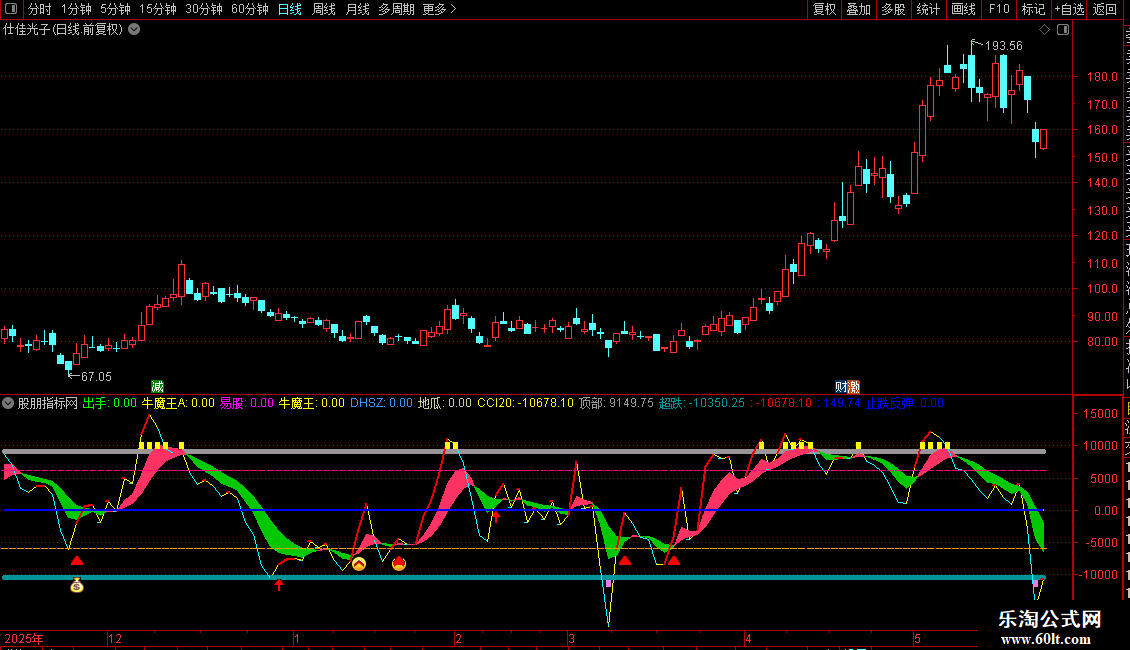Switch to 周线 weekly chart
The image size is (1130, 650).
tap(324, 9)
